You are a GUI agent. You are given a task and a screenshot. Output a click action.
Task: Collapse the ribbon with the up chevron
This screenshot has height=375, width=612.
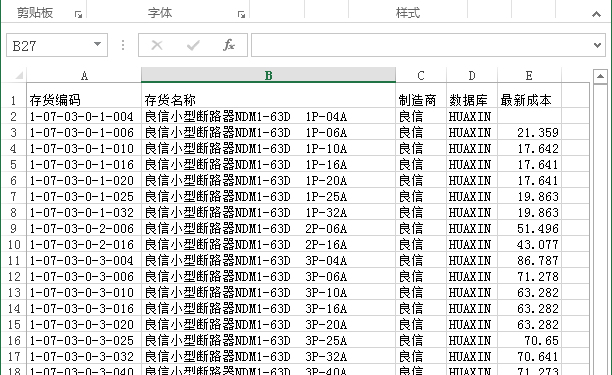(596, 14)
